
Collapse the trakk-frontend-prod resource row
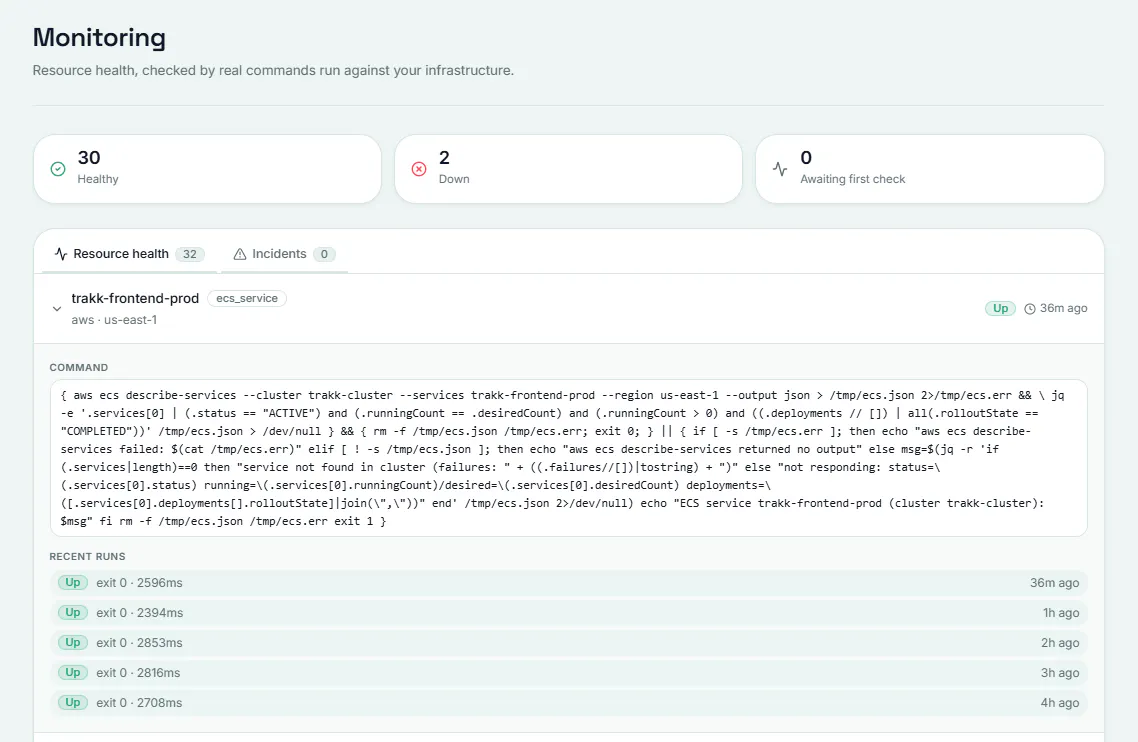click(57, 309)
